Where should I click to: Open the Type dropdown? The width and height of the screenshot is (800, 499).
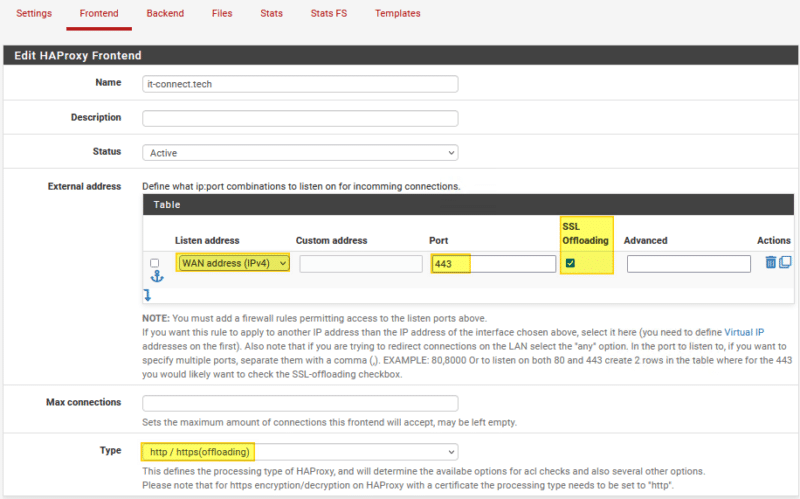[300, 452]
